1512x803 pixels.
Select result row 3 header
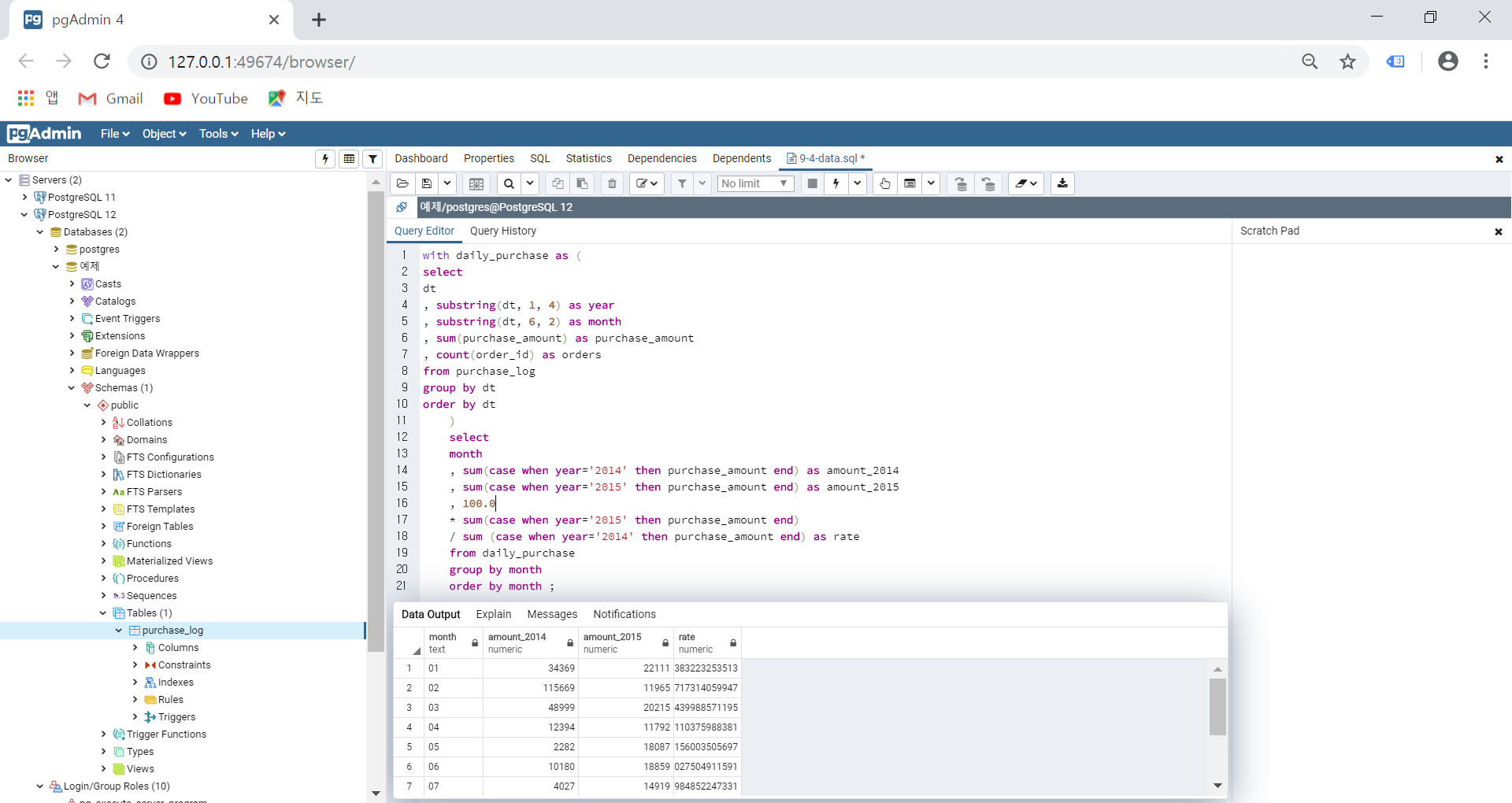point(409,708)
